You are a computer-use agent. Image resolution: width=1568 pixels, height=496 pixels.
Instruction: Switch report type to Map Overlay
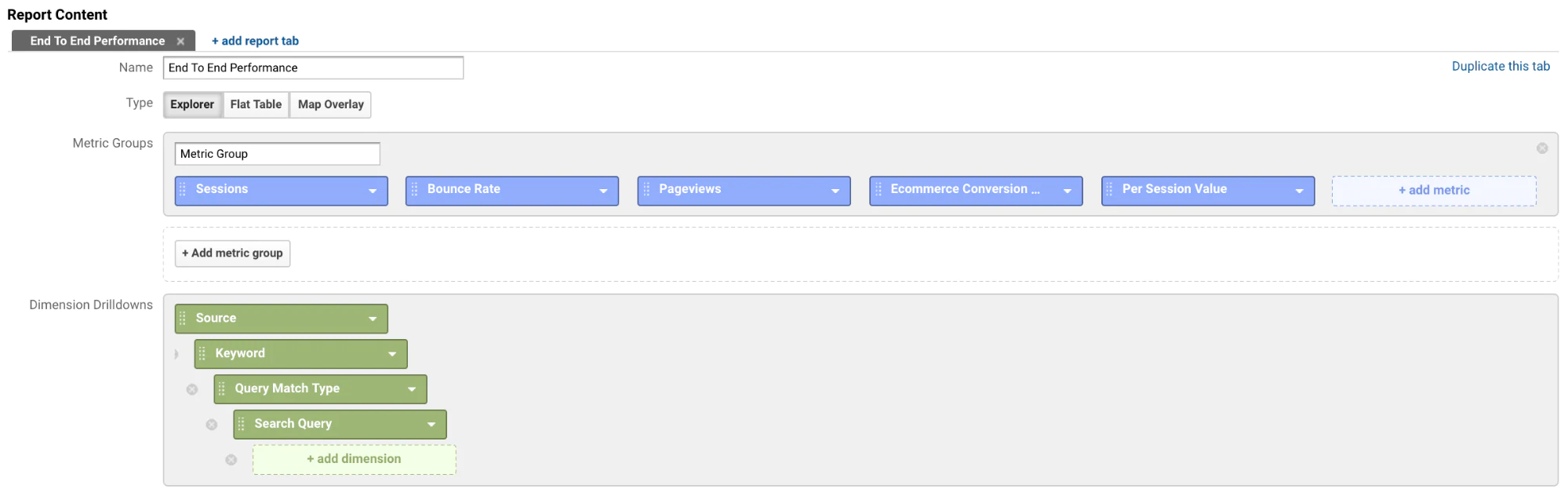(x=330, y=104)
